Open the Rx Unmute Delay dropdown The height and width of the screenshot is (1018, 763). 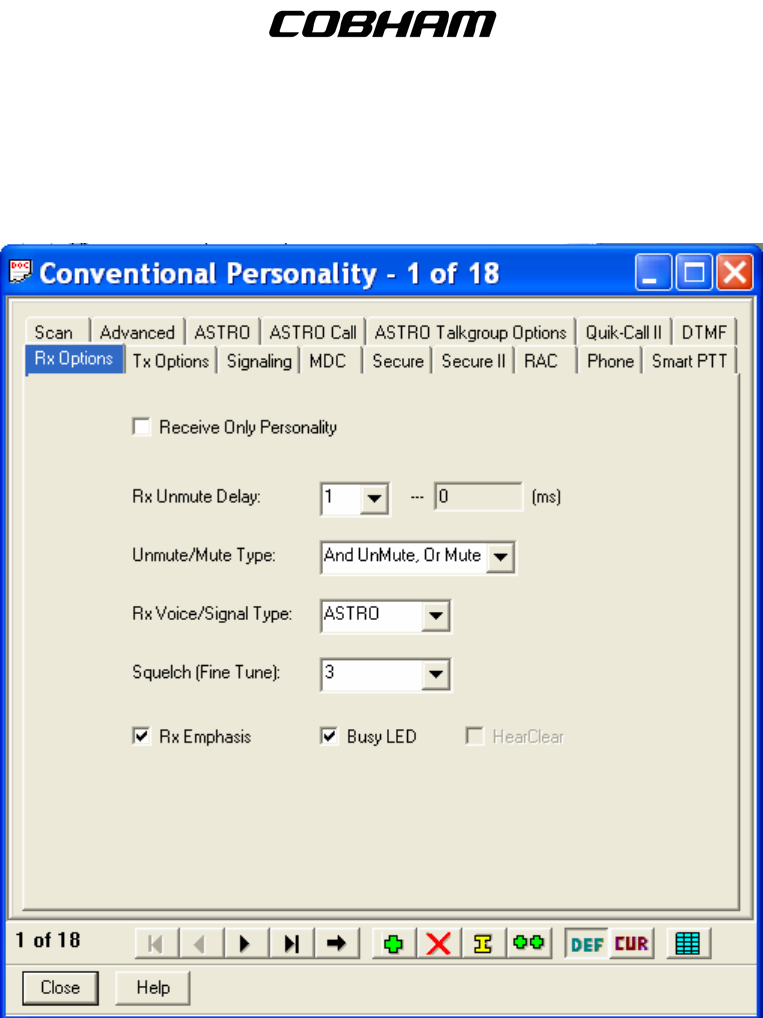point(373,499)
